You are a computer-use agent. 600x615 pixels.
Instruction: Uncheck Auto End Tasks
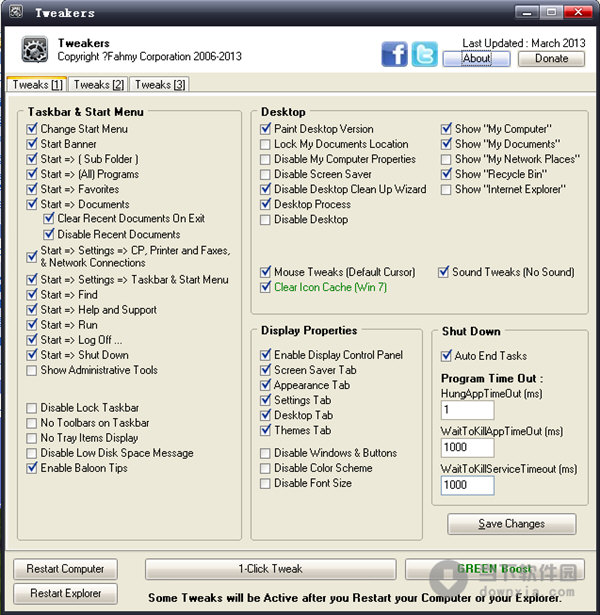pyautogui.click(x=446, y=356)
